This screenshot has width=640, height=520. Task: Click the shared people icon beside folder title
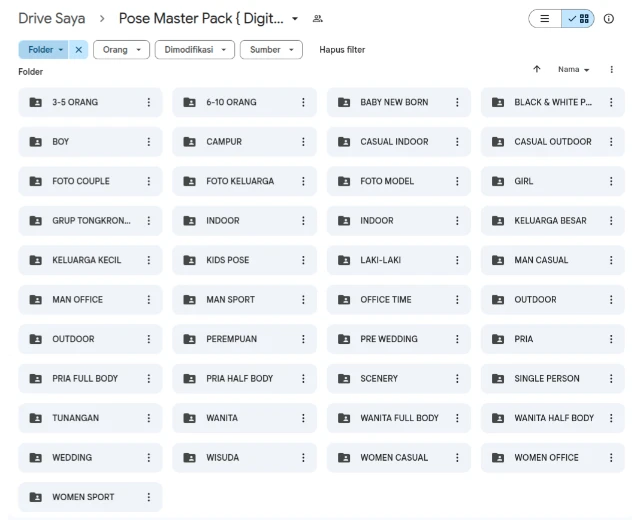click(318, 19)
